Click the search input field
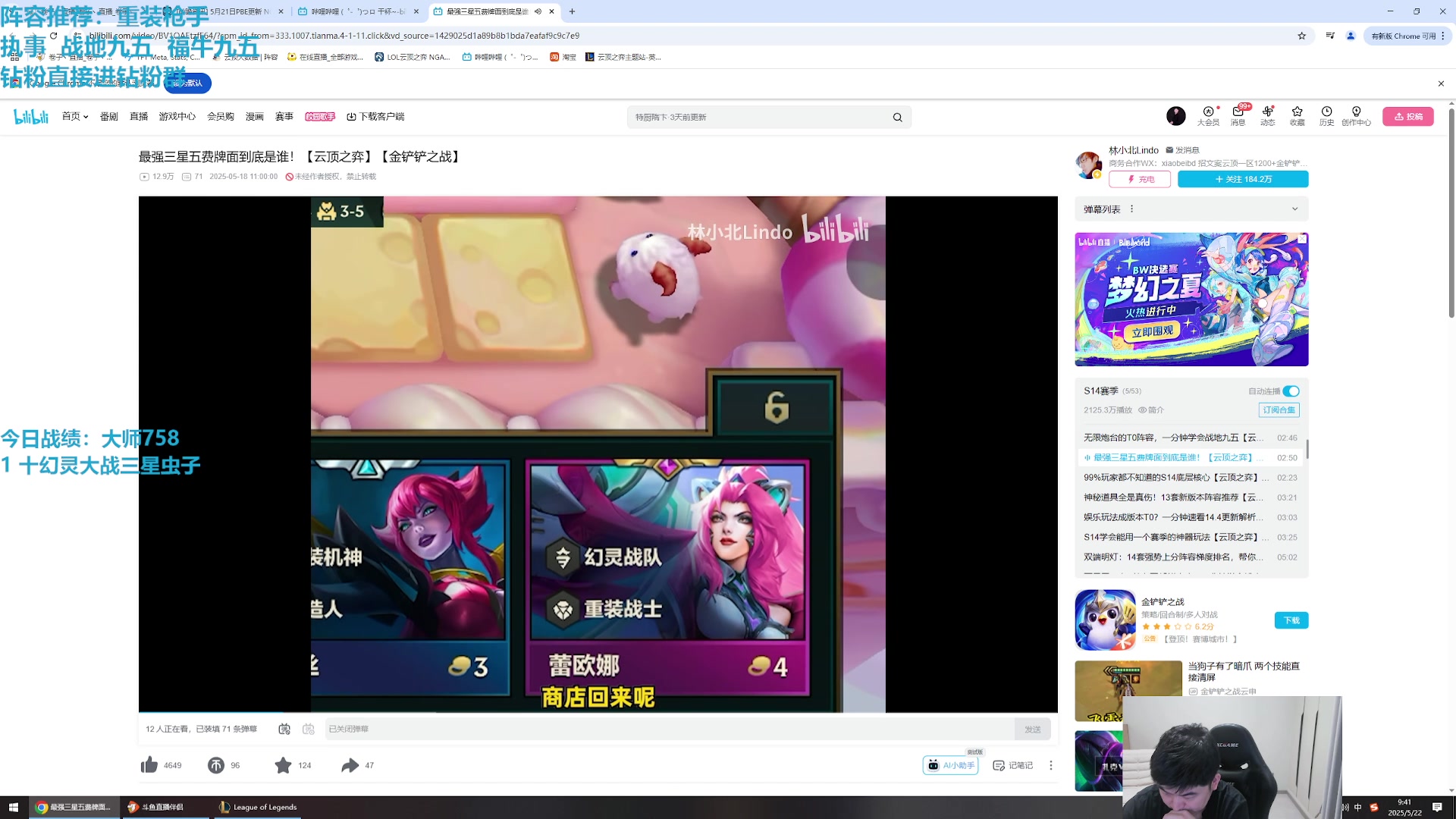Image resolution: width=1456 pixels, height=819 pixels. pos(758,117)
